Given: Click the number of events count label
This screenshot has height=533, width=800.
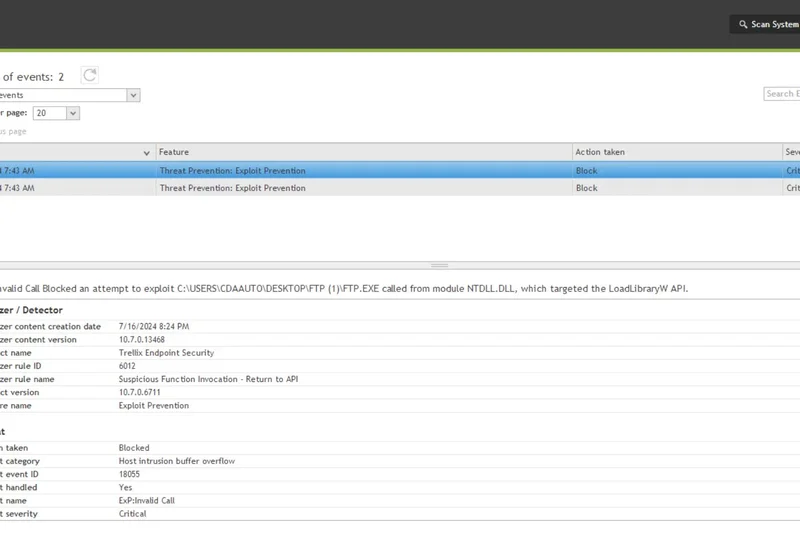Looking at the screenshot, I should click(x=32, y=77).
